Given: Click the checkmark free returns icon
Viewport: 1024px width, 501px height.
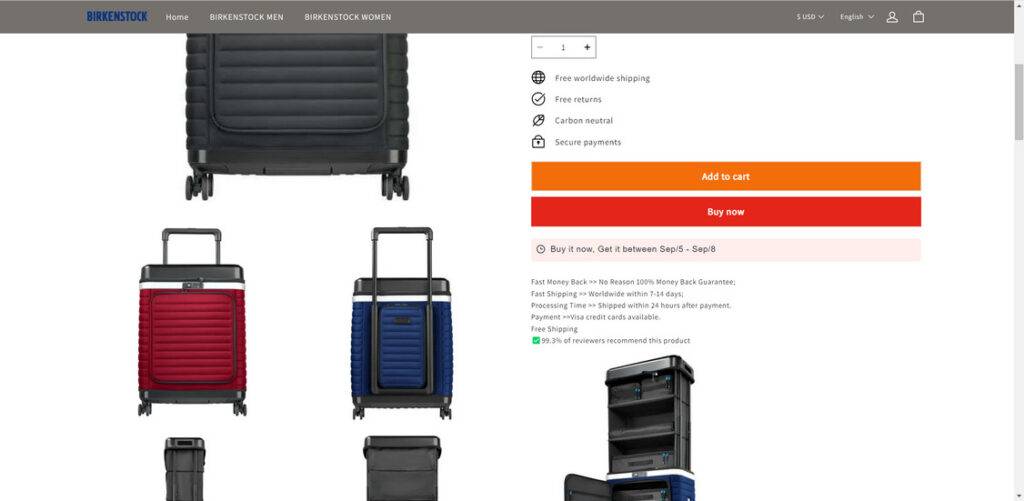Looking at the screenshot, I should coord(538,99).
